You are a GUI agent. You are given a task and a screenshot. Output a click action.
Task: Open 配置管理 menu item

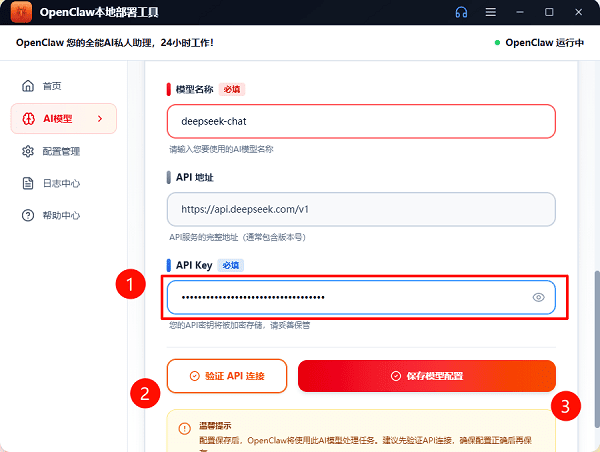[62, 152]
